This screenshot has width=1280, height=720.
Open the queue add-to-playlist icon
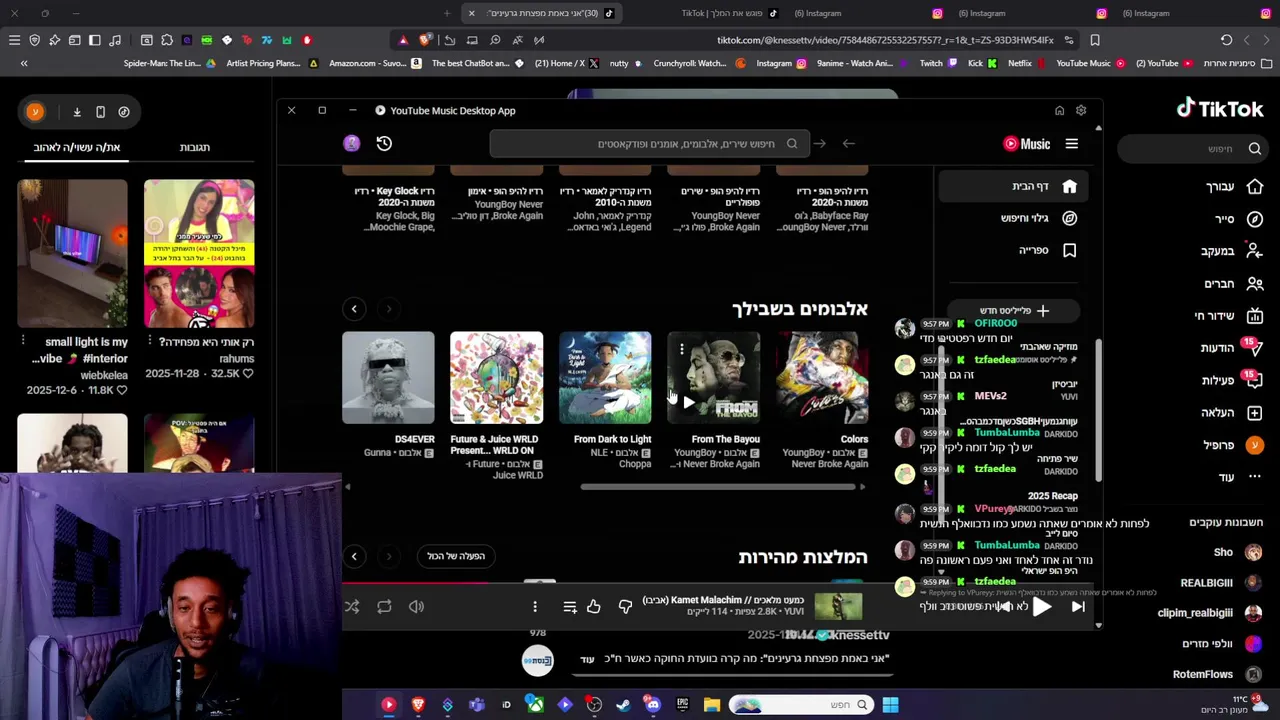570,606
